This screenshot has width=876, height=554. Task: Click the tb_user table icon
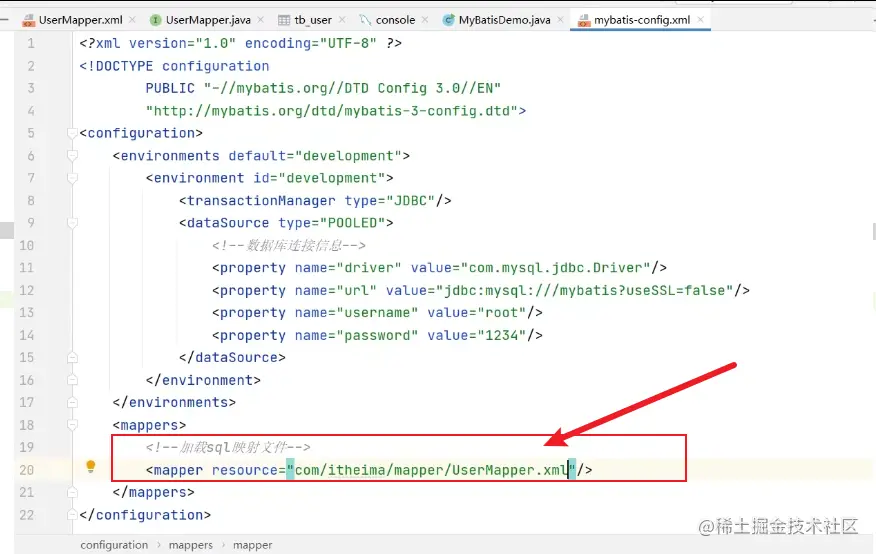(284, 21)
